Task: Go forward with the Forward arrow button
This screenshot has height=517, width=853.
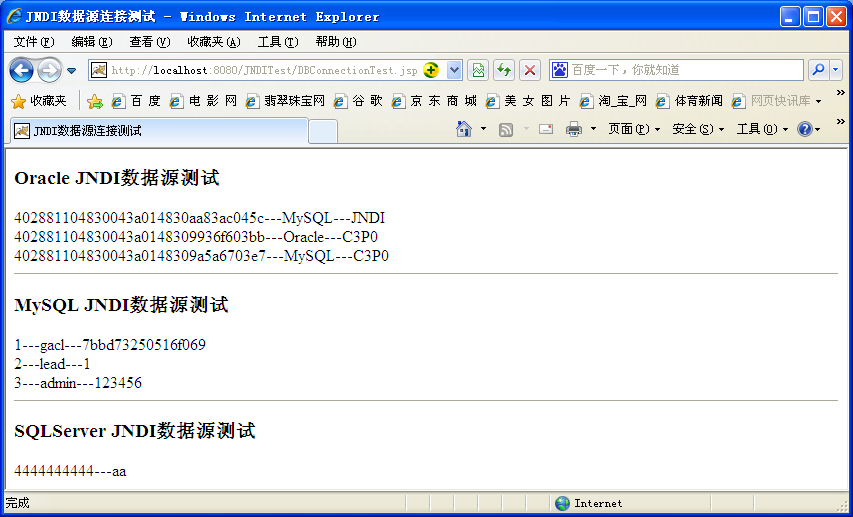Action: click(x=50, y=70)
